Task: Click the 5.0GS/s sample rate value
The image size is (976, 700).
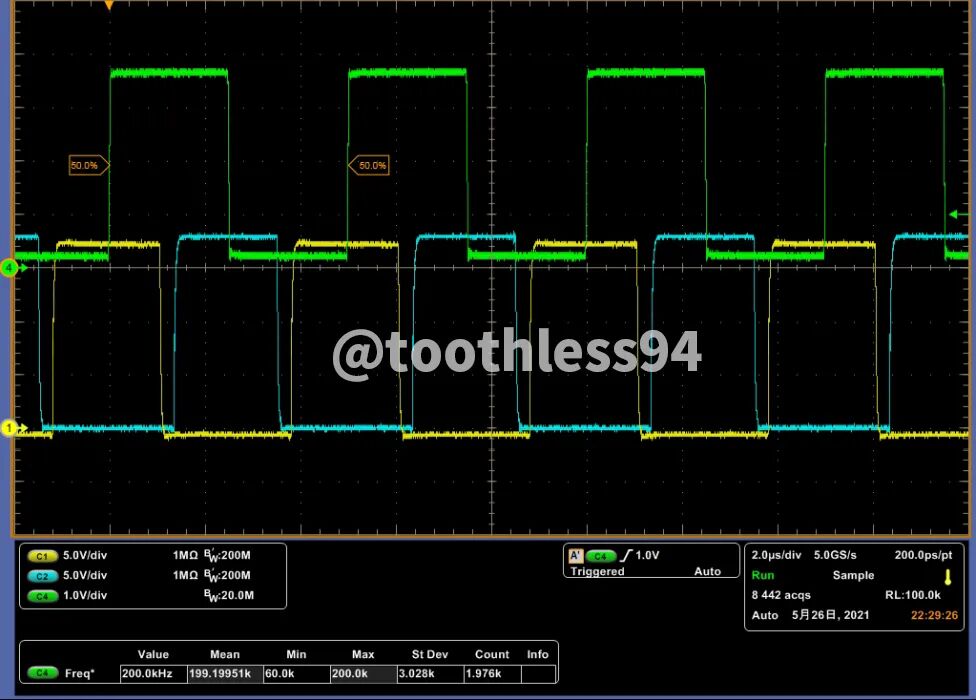Action: [x=835, y=555]
